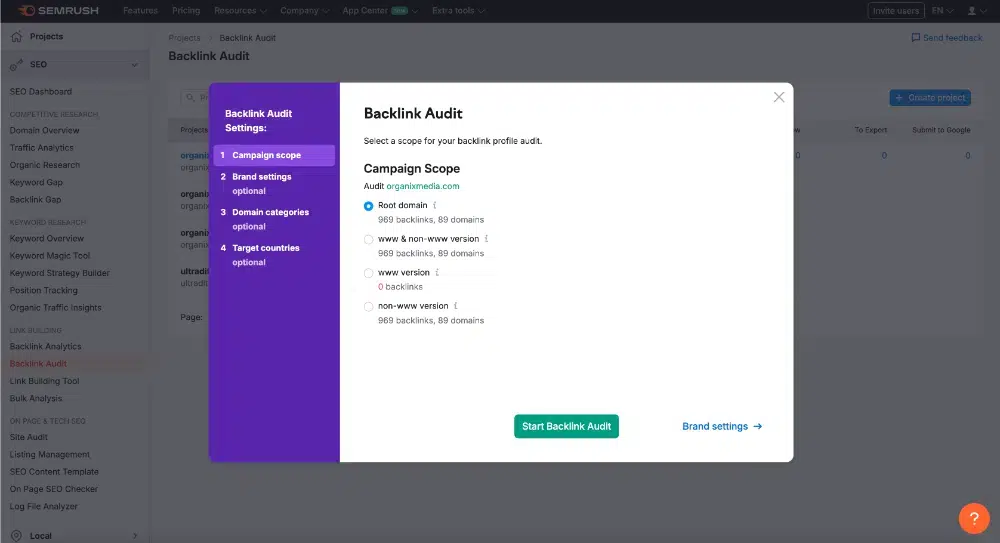This screenshot has width=1000, height=543.
Task: Click Start Backlink Audit button
Action: [x=566, y=426]
